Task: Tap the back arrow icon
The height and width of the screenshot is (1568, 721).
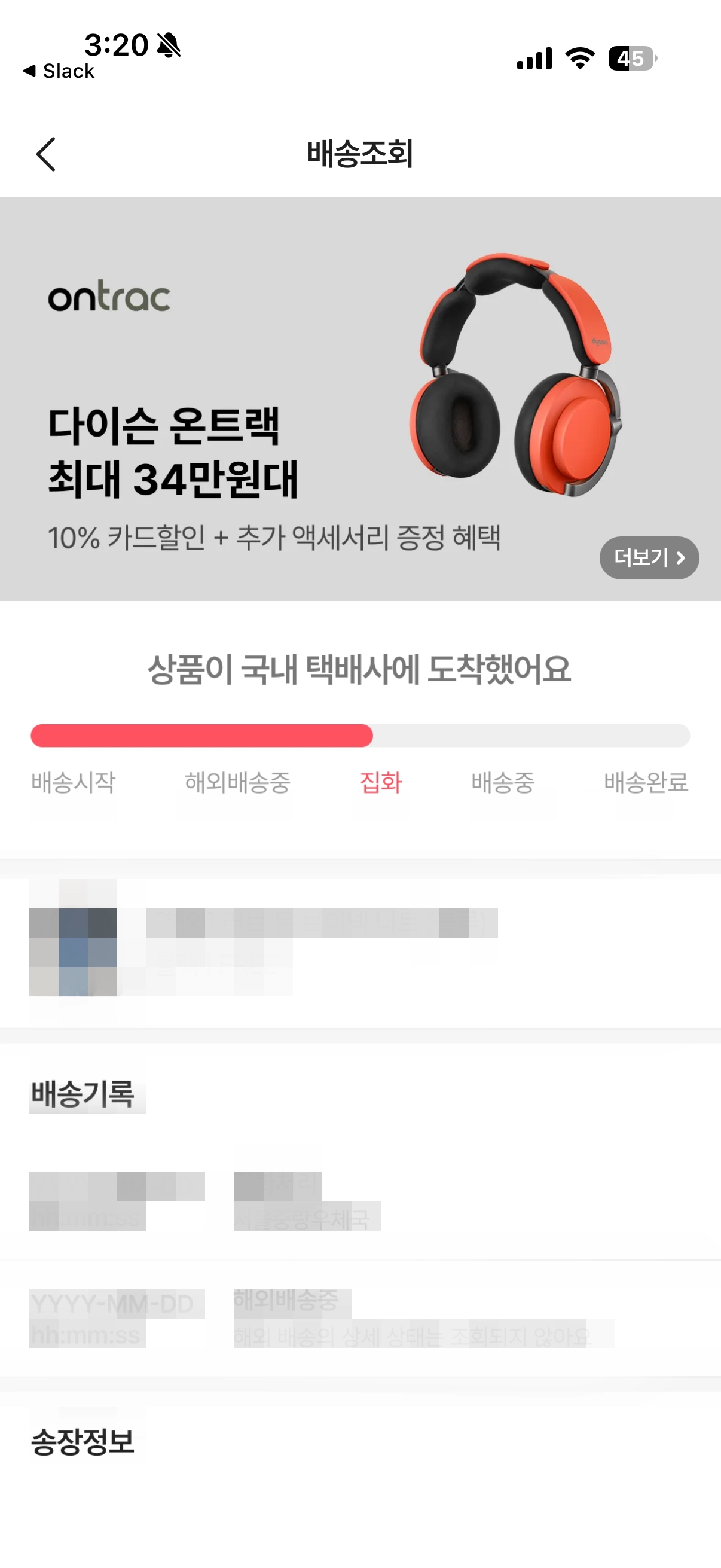Action: (x=45, y=154)
